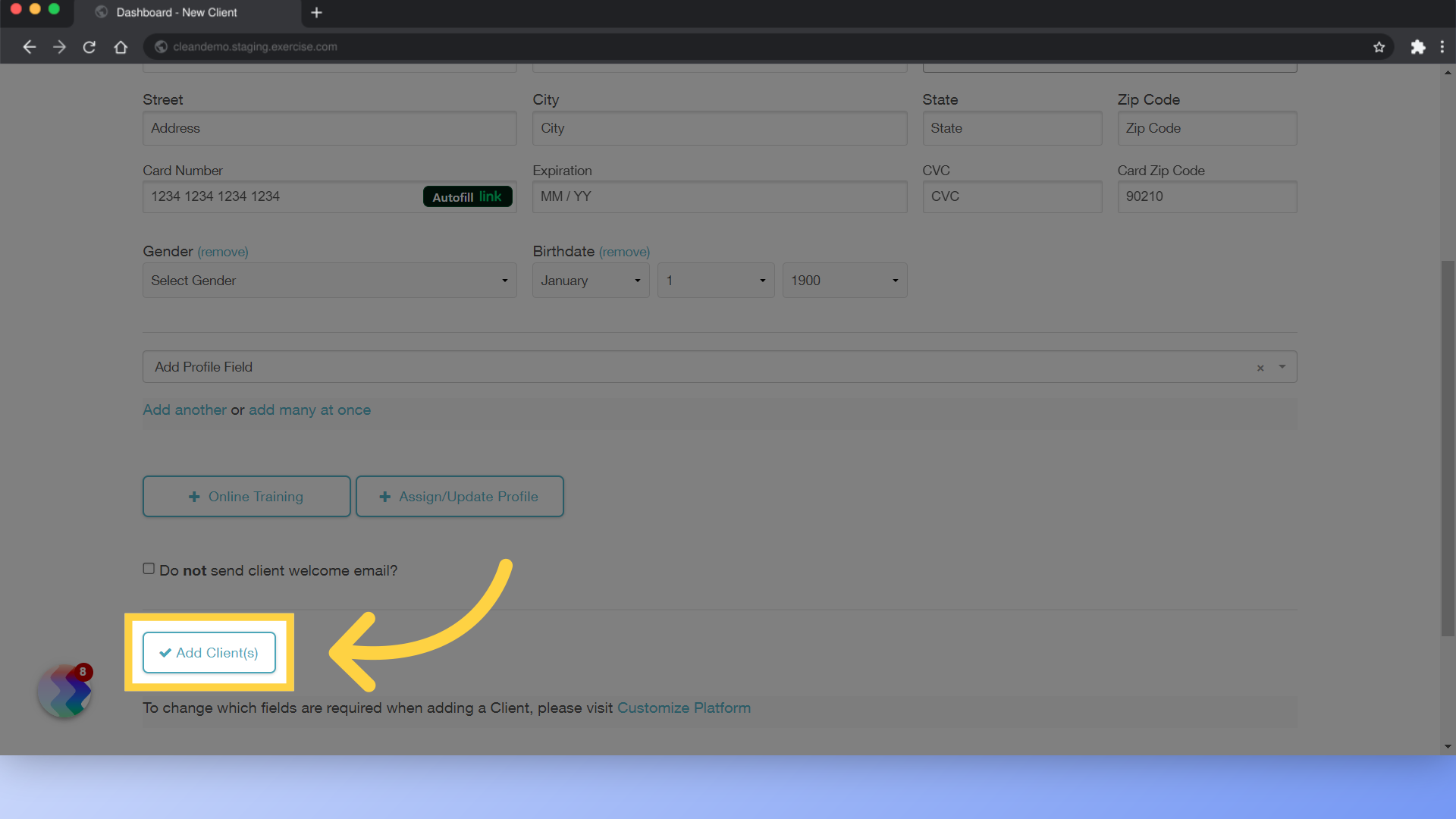Open the browser three-dot menu
The image size is (1456, 819).
point(1444,46)
